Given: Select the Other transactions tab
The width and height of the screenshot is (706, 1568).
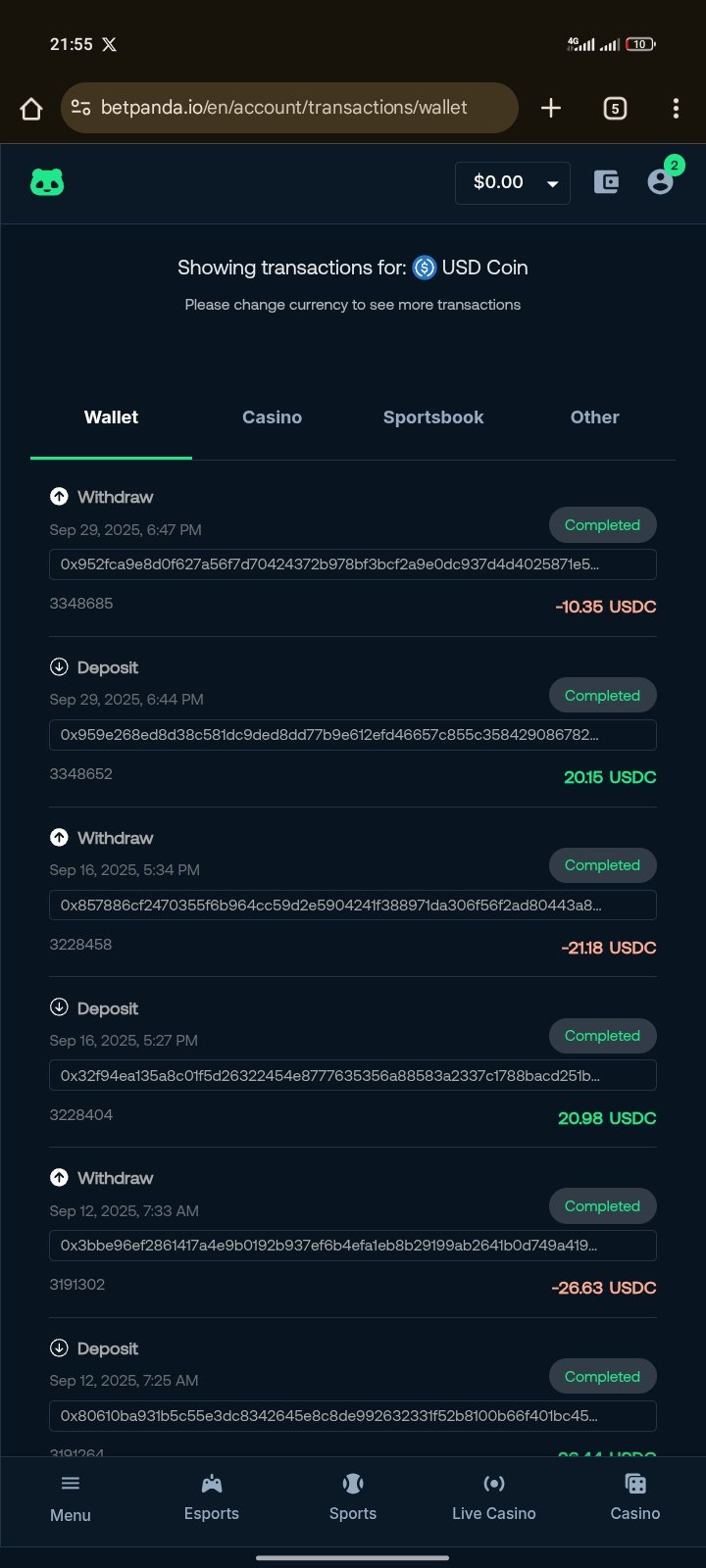Looking at the screenshot, I should (x=594, y=417).
